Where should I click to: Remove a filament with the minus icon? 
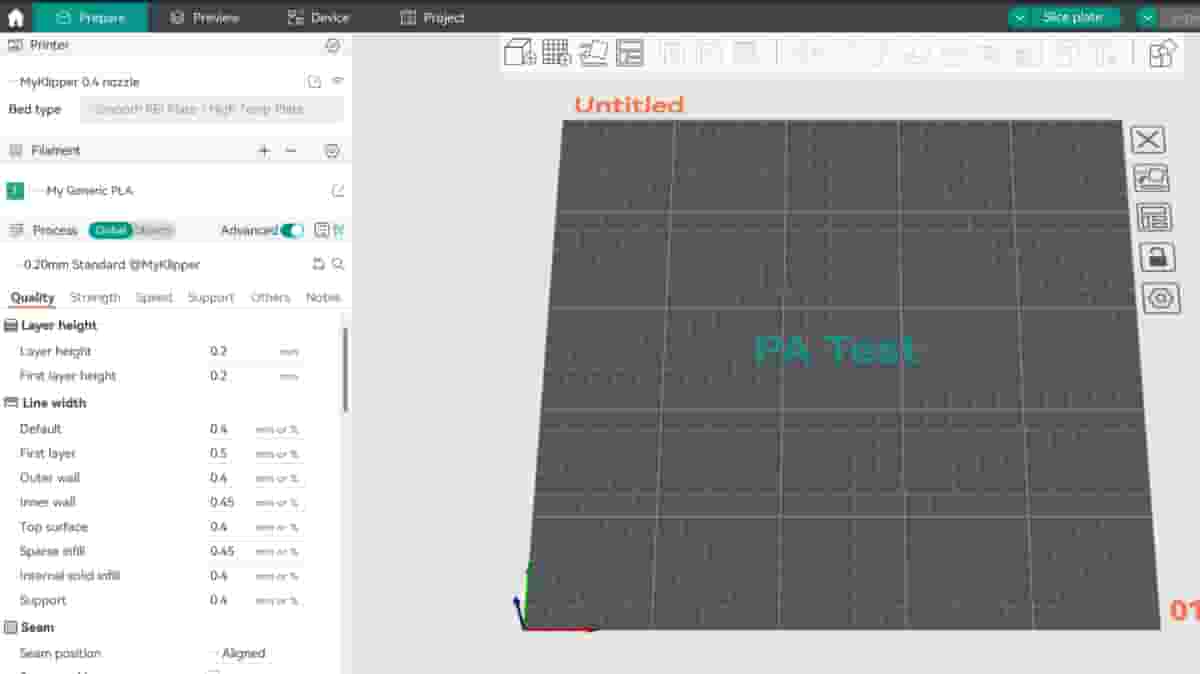(290, 150)
